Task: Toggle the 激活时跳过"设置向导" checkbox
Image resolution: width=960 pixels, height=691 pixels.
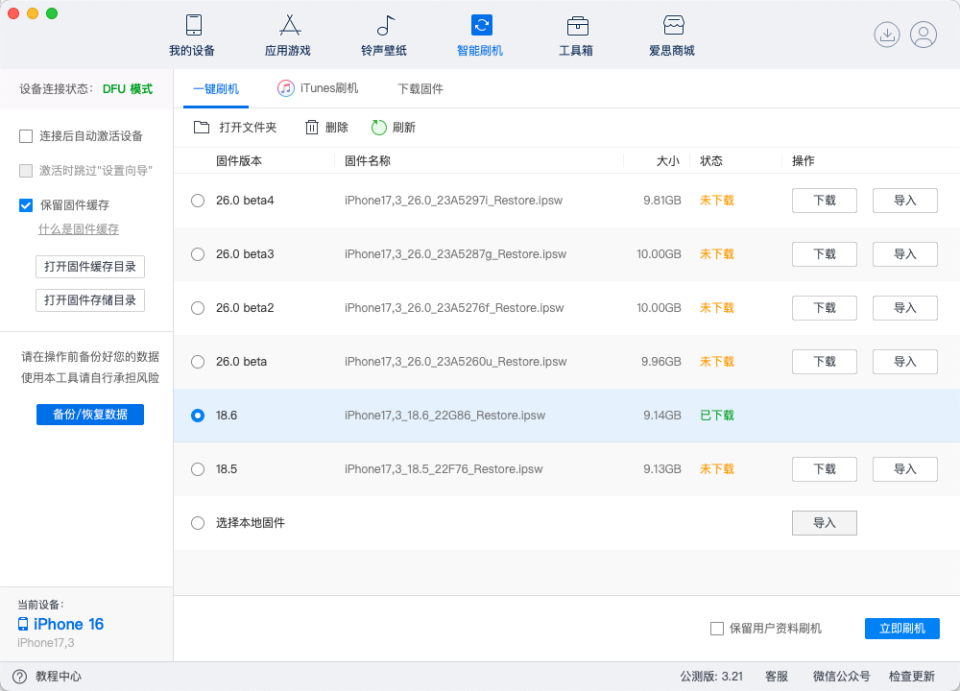Action: 26,170
